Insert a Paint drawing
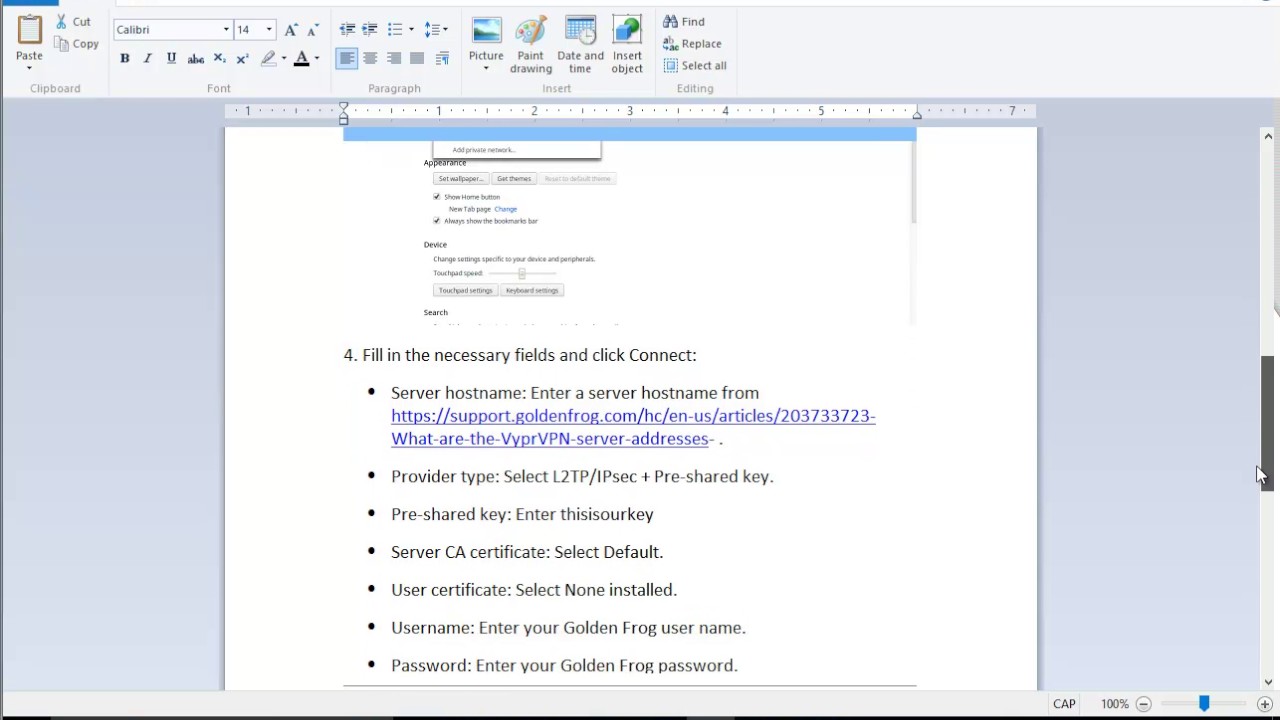Viewport: 1280px width, 720px height. coord(531,44)
